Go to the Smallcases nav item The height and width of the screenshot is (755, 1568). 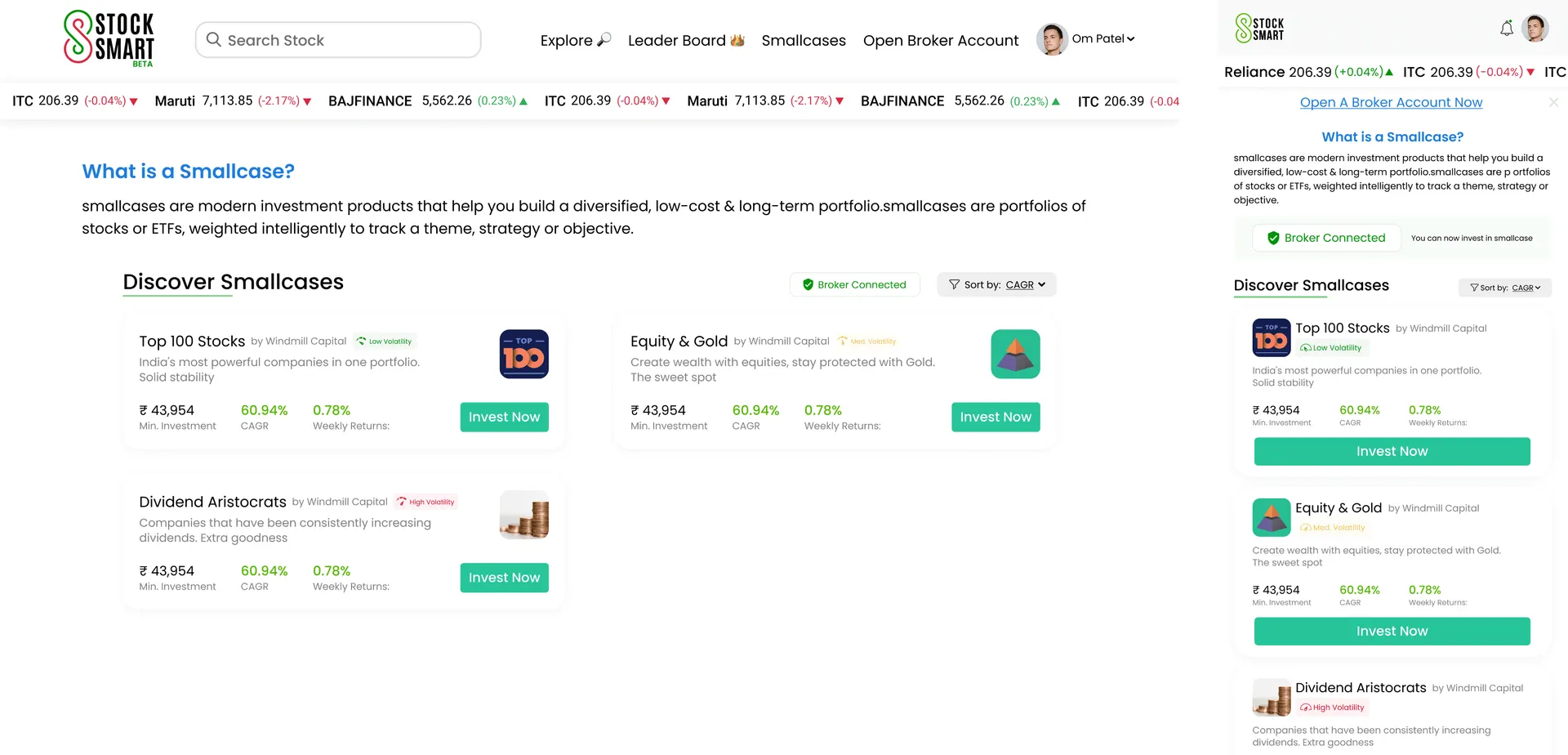click(804, 40)
